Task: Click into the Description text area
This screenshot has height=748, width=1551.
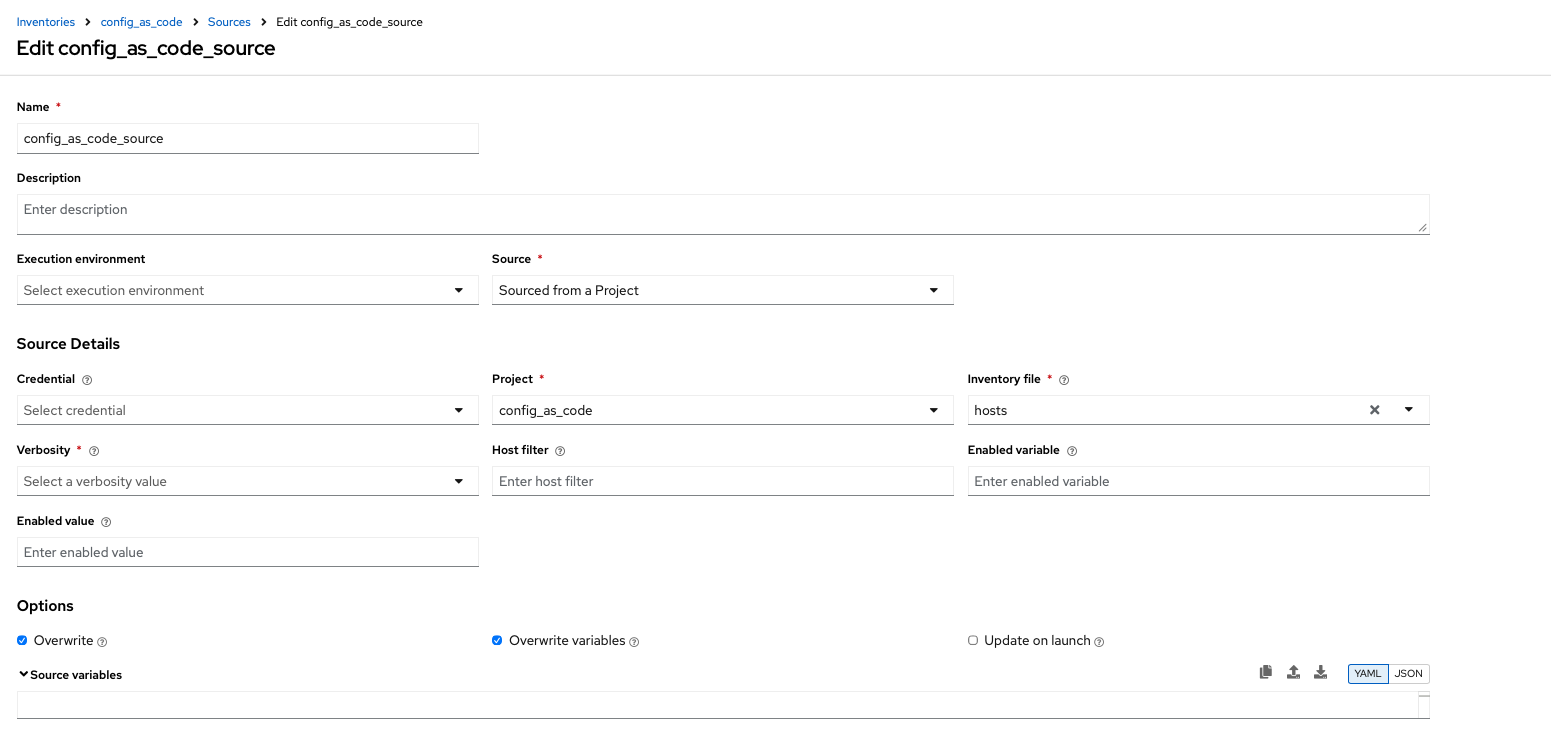Action: click(722, 213)
